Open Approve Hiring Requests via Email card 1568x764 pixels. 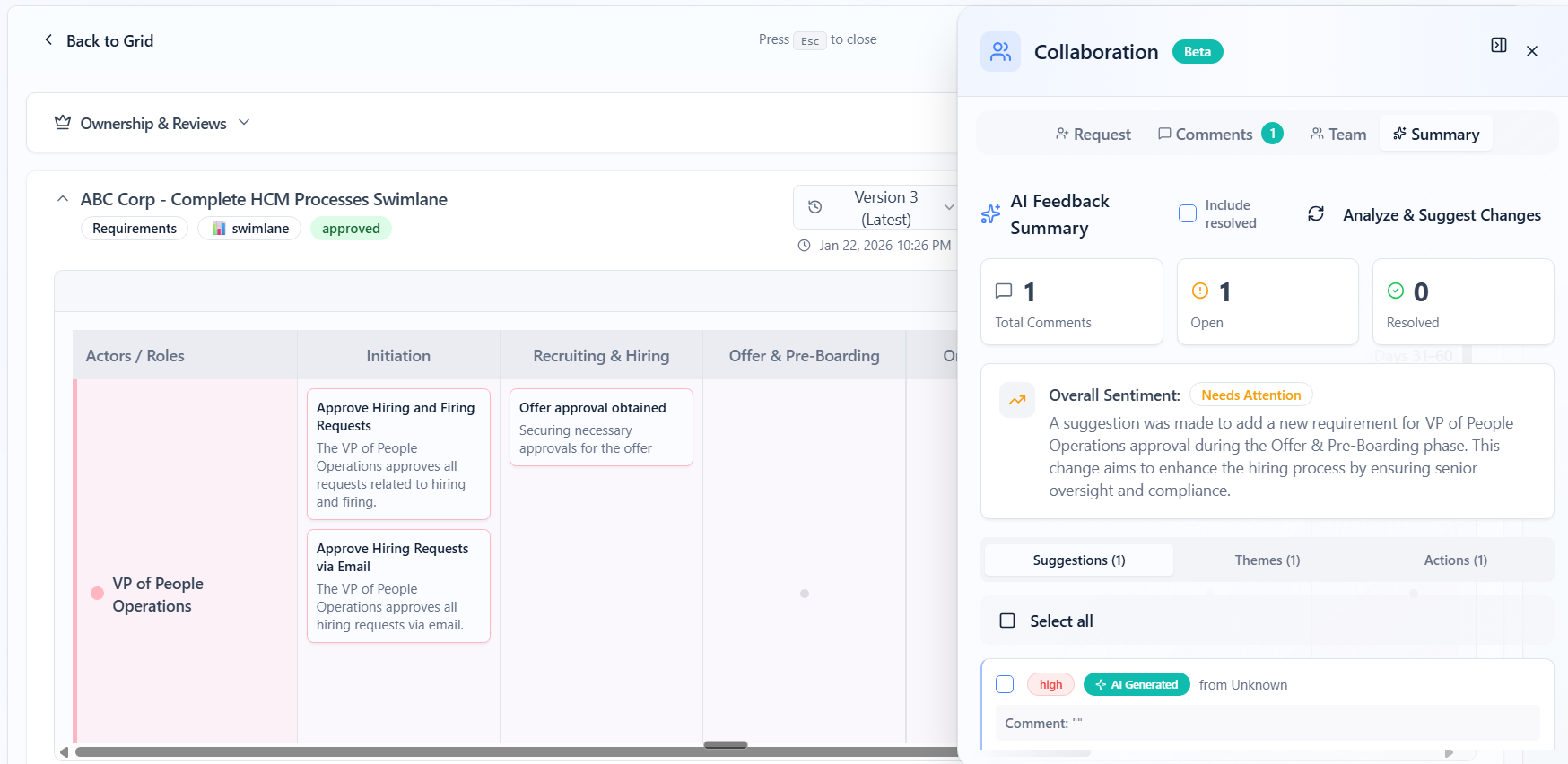(398, 586)
